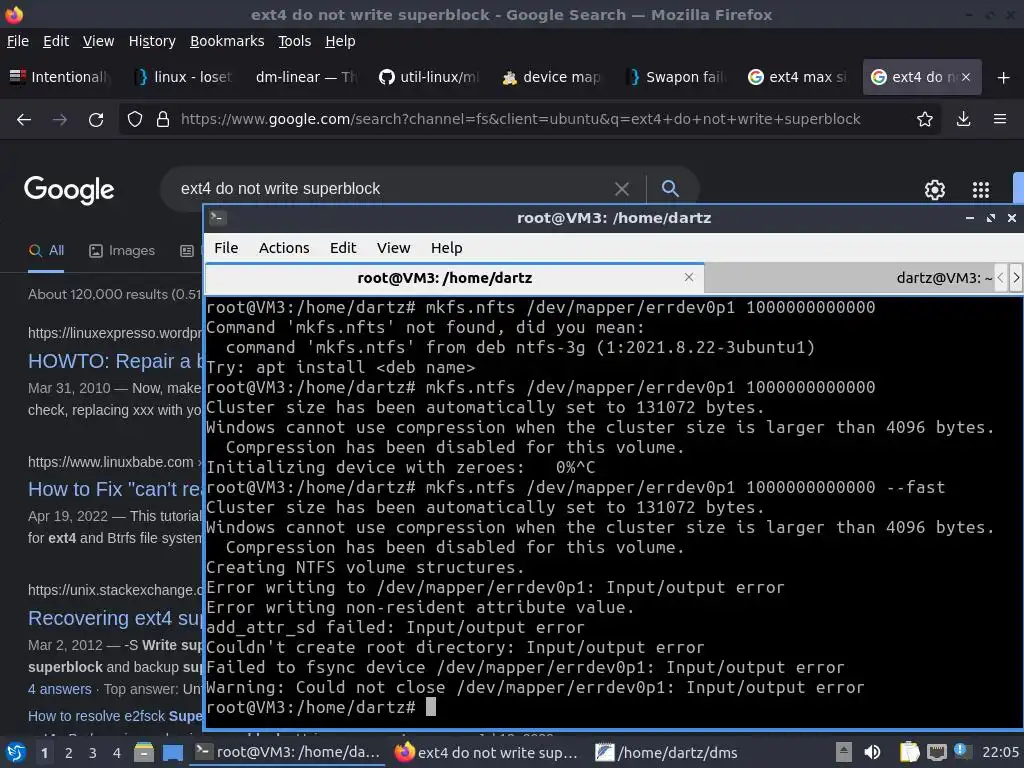Open Google quick settings gear
The height and width of the screenshot is (768, 1024).
pyautogui.click(x=935, y=189)
